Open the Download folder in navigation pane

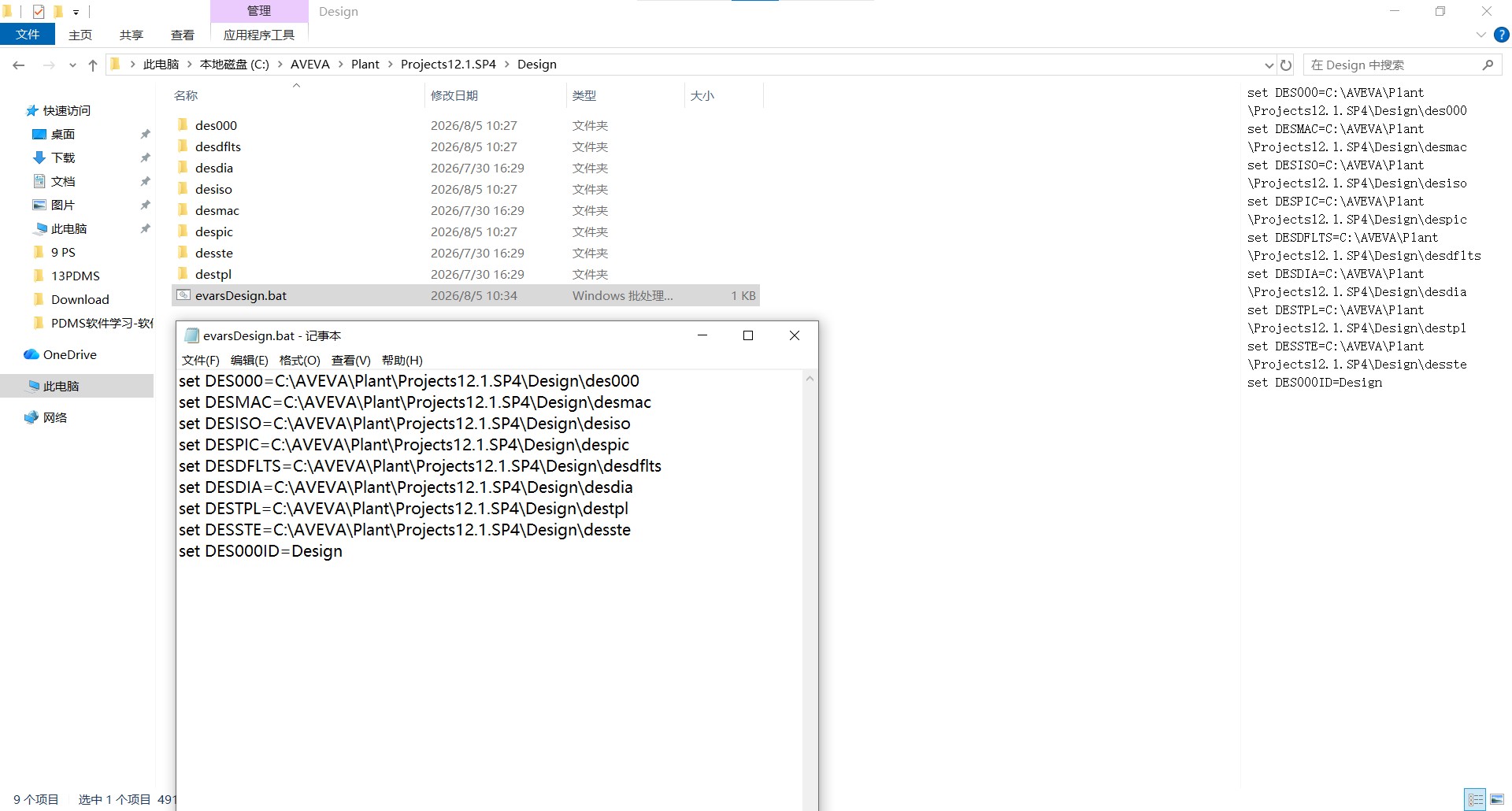[x=80, y=299]
